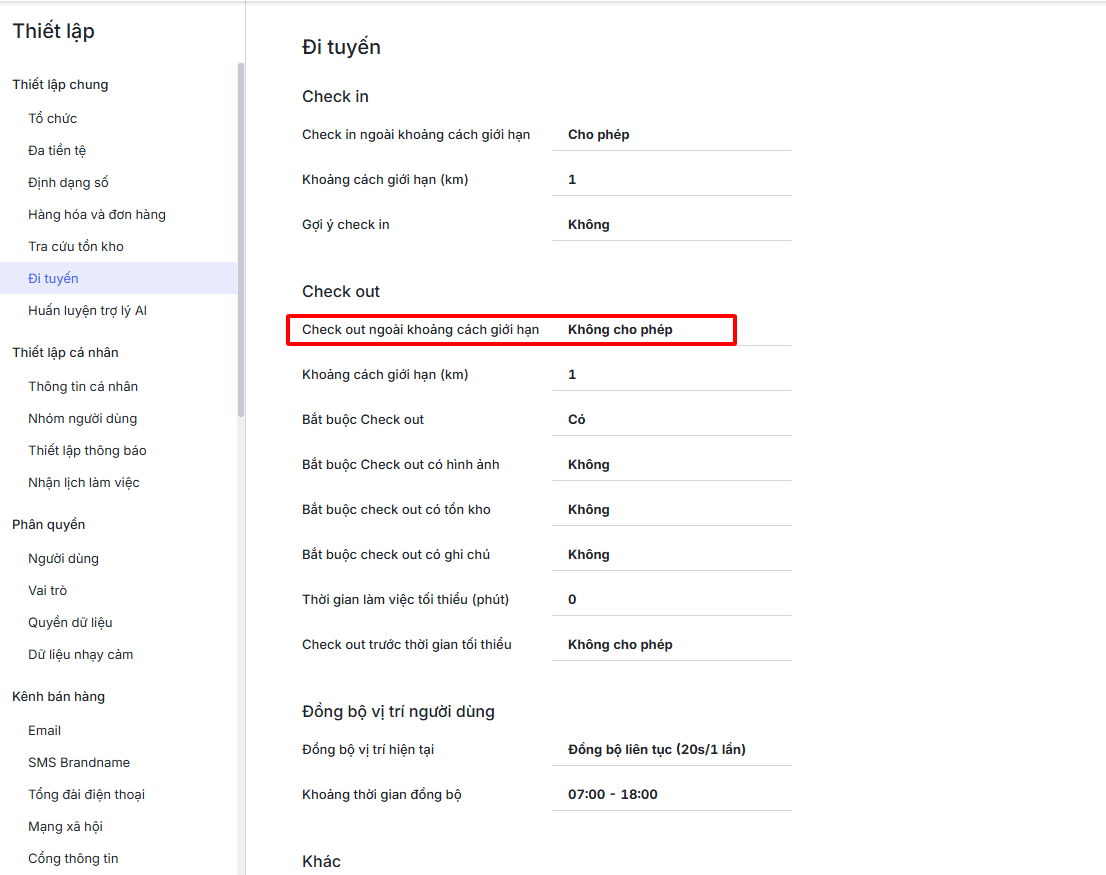Open the Tổ chức settings page
This screenshot has width=1106, height=875.
(x=53, y=118)
